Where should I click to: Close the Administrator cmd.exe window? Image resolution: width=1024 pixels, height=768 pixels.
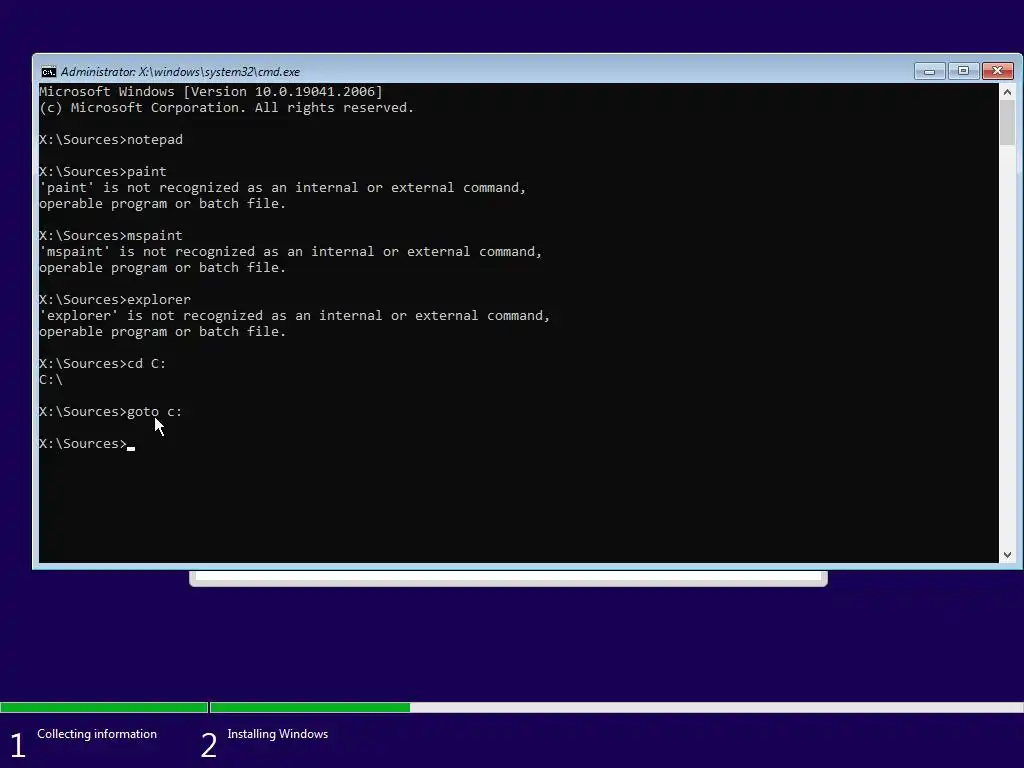(997, 71)
